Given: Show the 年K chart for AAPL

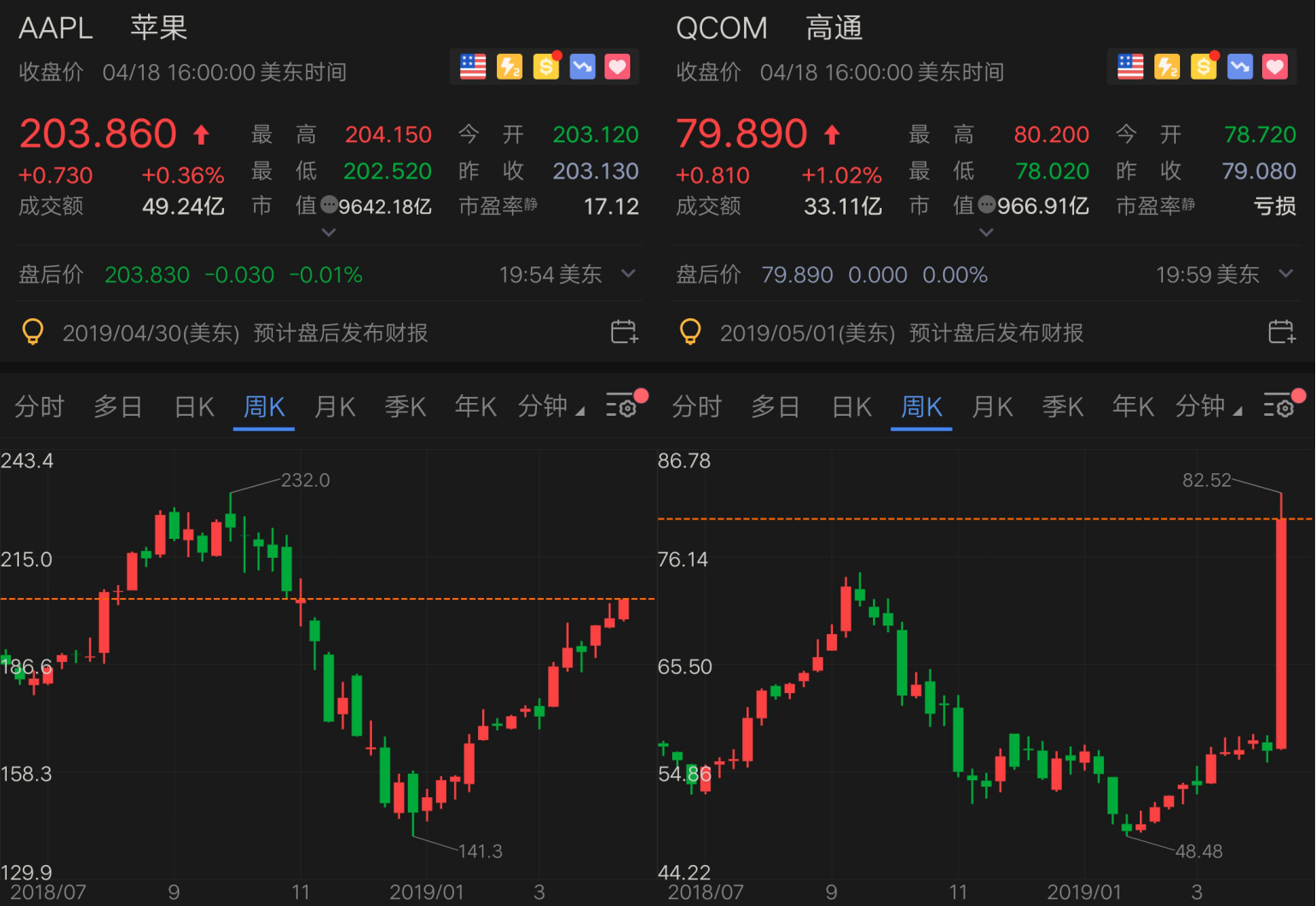Looking at the screenshot, I should (475, 406).
